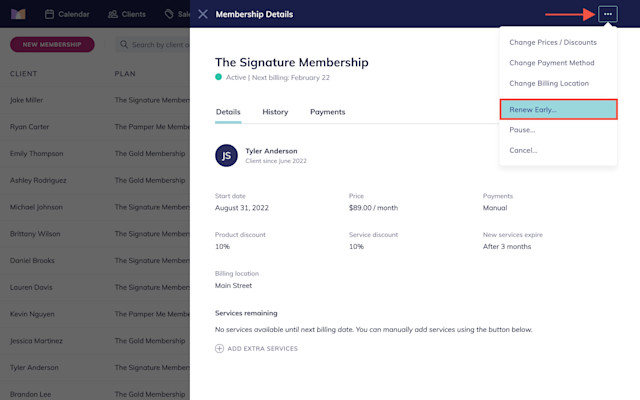Click the app logo icon
The image size is (640, 400).
coord(18,14)
